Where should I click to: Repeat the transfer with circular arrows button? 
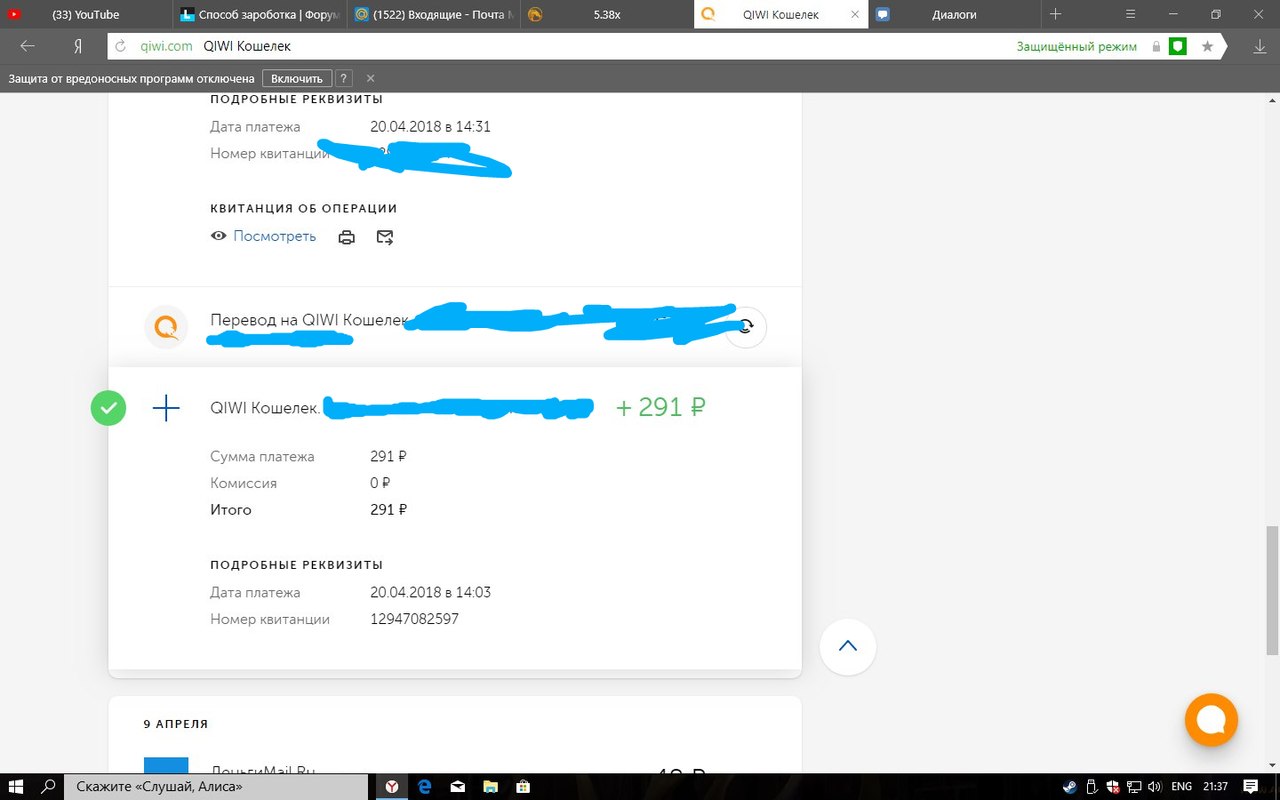[745, 327]
